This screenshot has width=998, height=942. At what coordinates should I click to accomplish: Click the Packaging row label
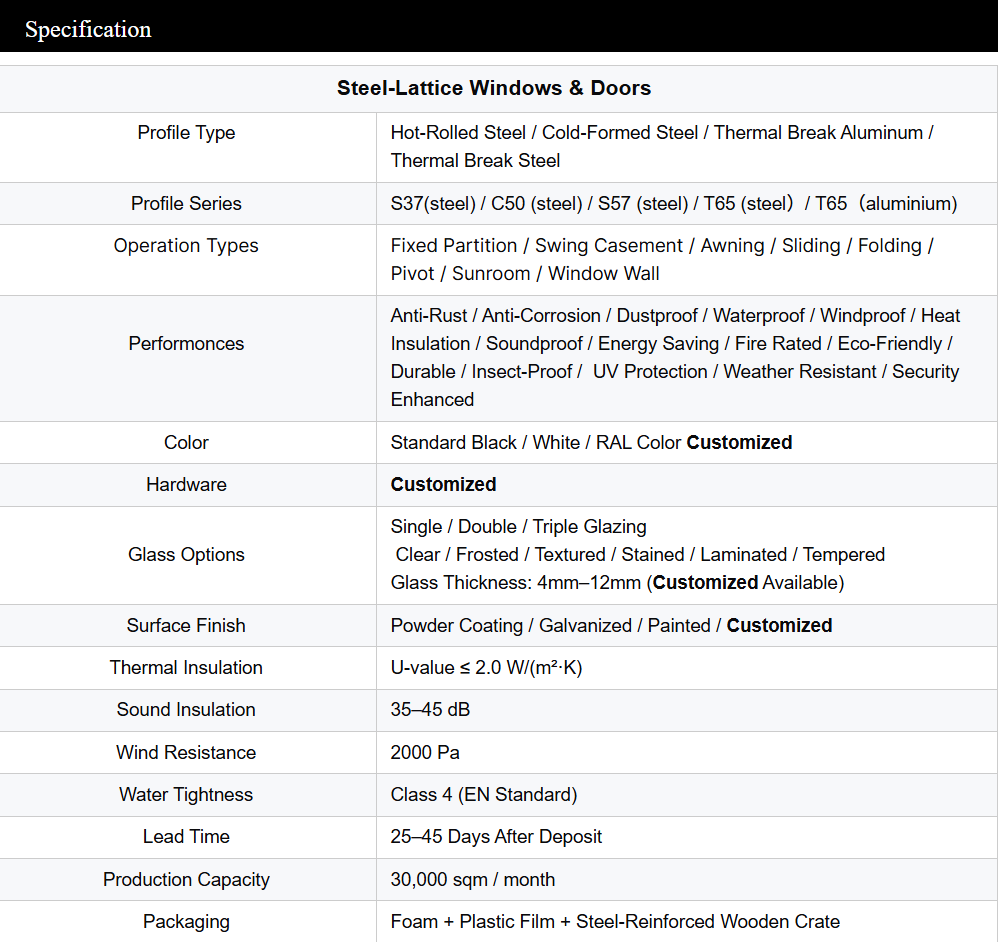(186, 922)
